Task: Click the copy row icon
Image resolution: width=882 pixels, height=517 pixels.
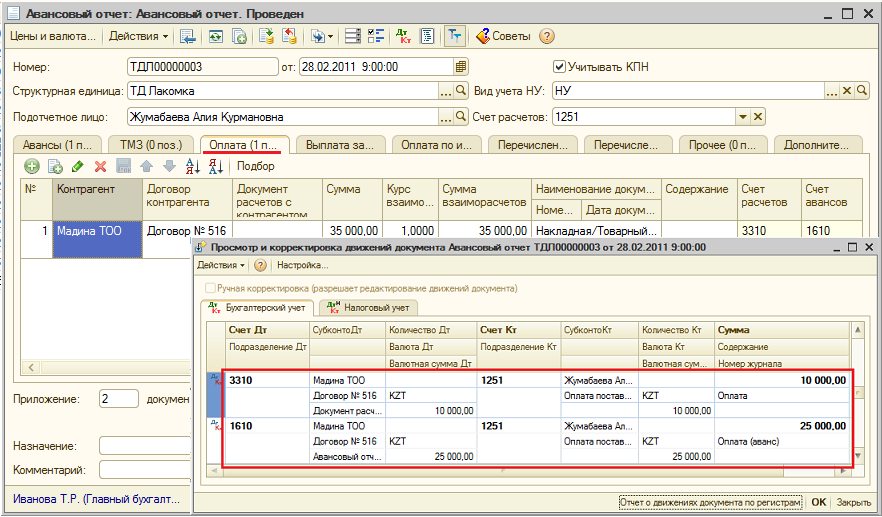Action: click(x=55, y=166)
